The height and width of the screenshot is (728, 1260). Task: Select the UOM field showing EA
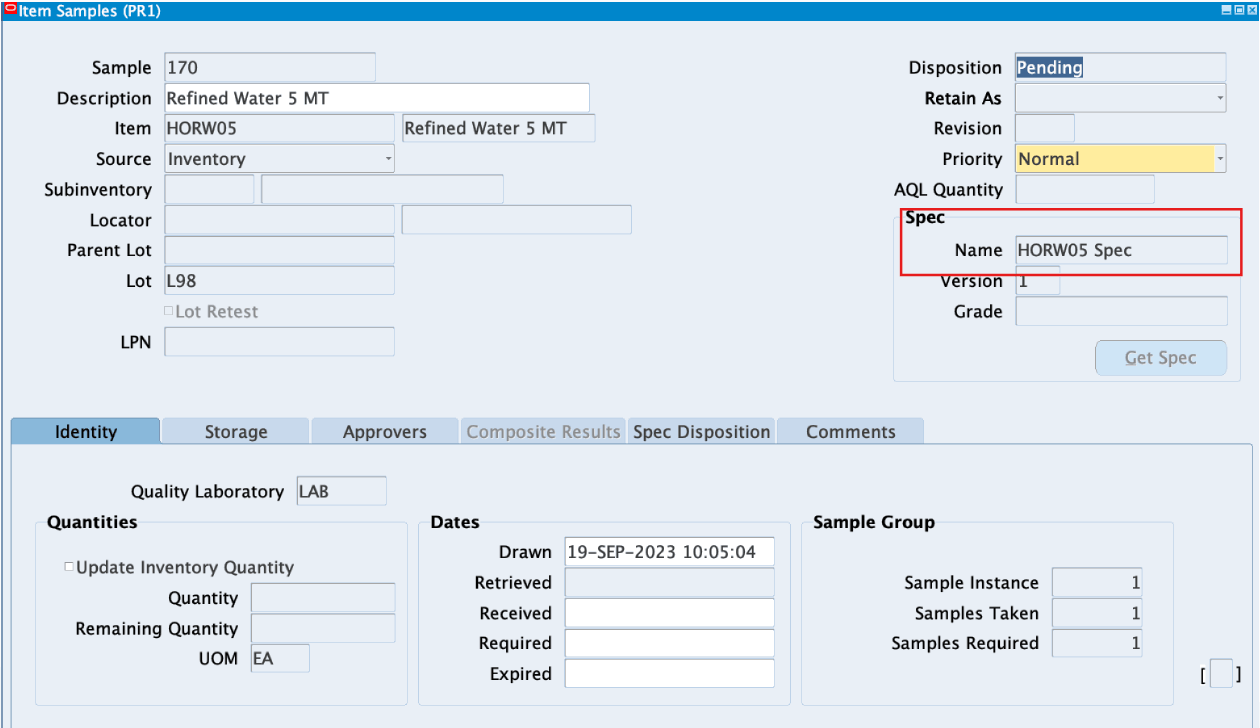(280, 658)
